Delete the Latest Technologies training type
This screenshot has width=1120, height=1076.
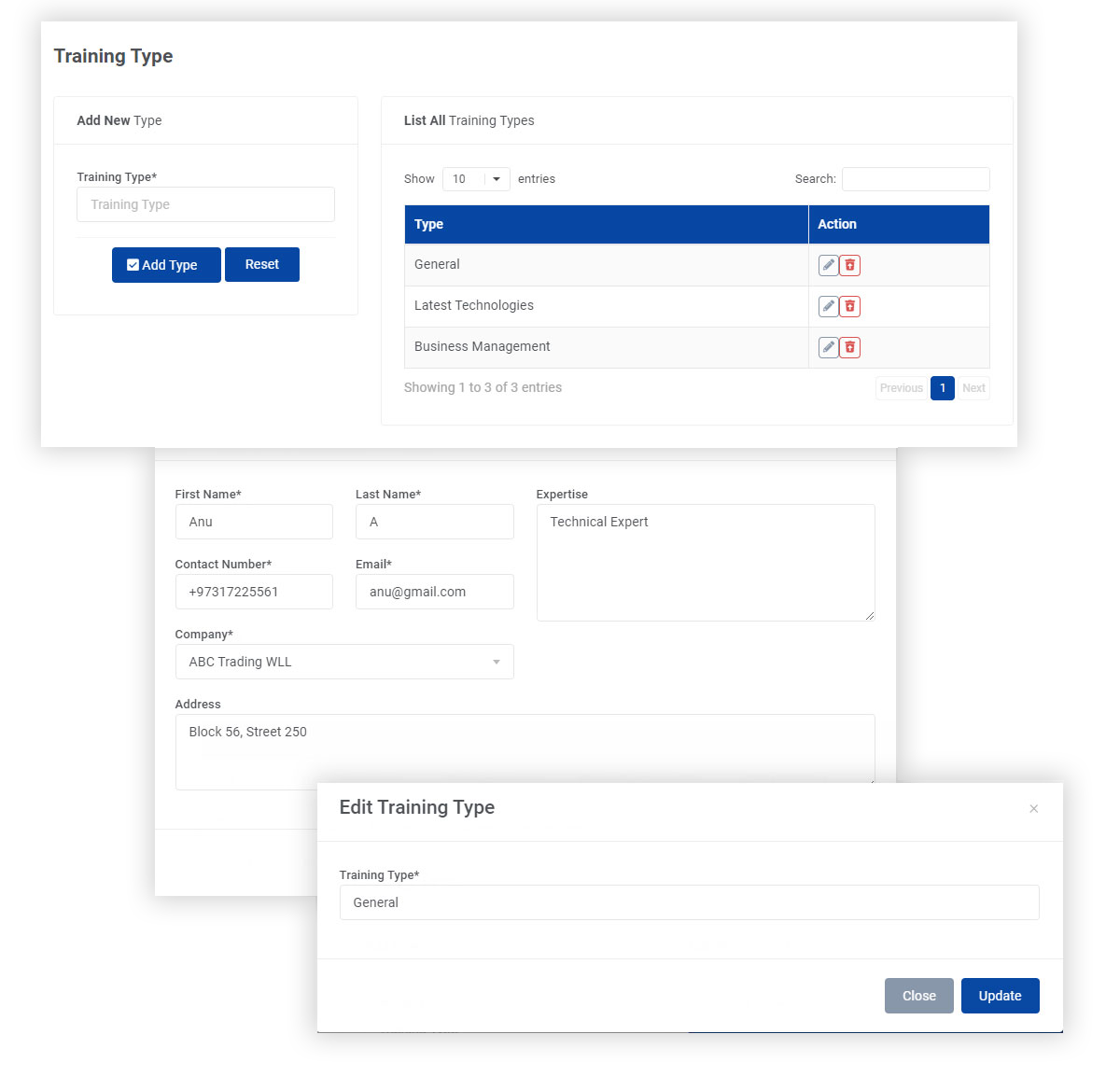pyautogui.click(x=849, y=306)
